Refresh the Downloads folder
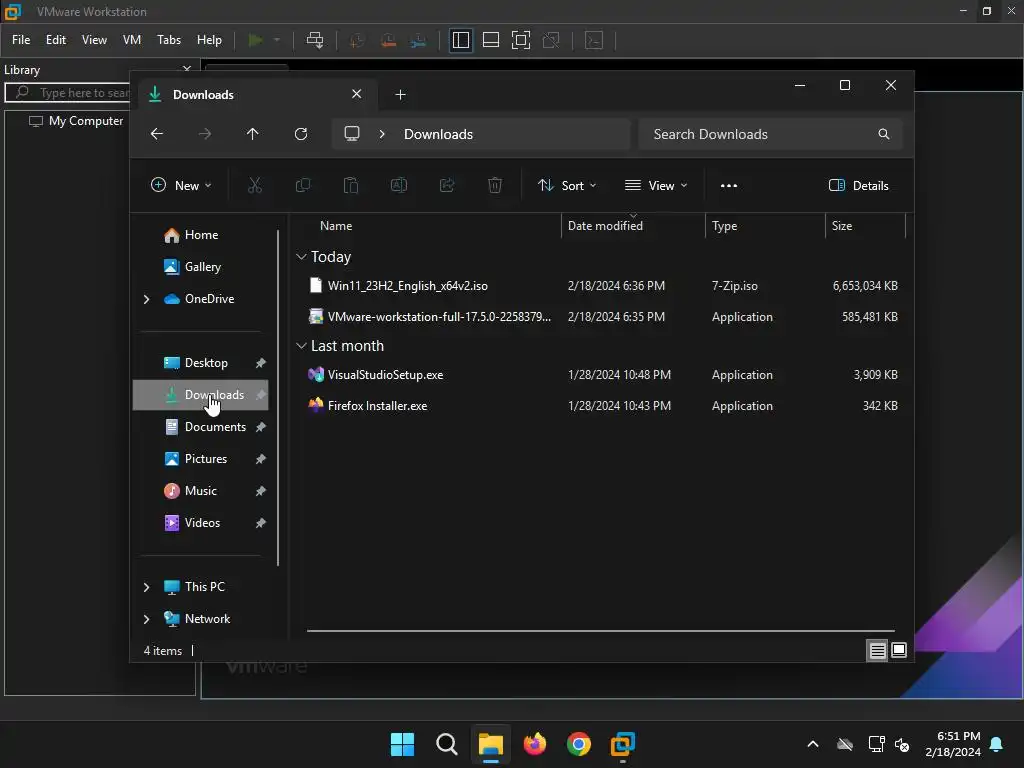Screen dimensions: 1024x768 click(300, 134)
